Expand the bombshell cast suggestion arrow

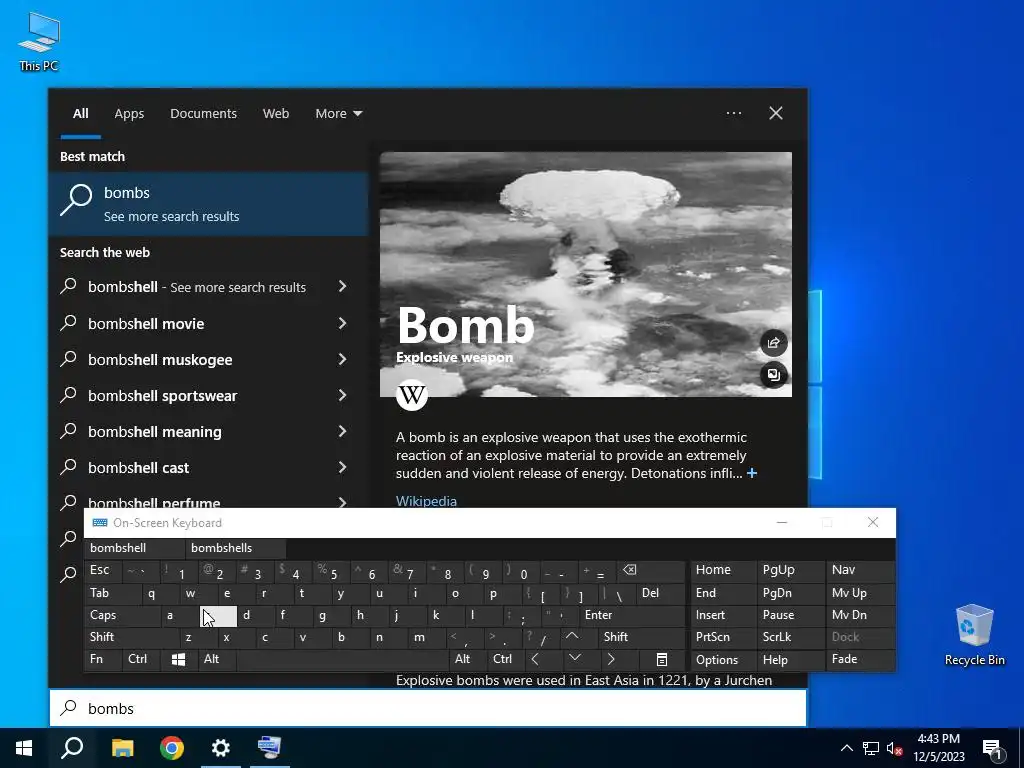342,467
